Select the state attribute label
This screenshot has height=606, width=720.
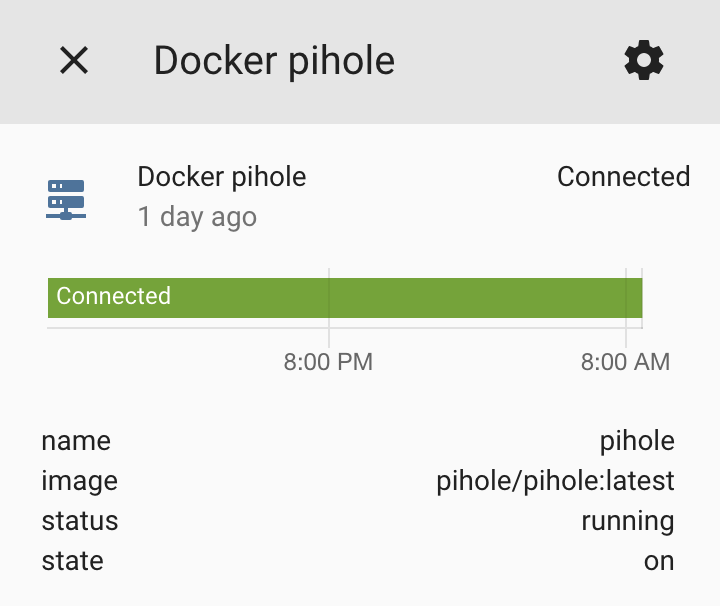[72, 561]
